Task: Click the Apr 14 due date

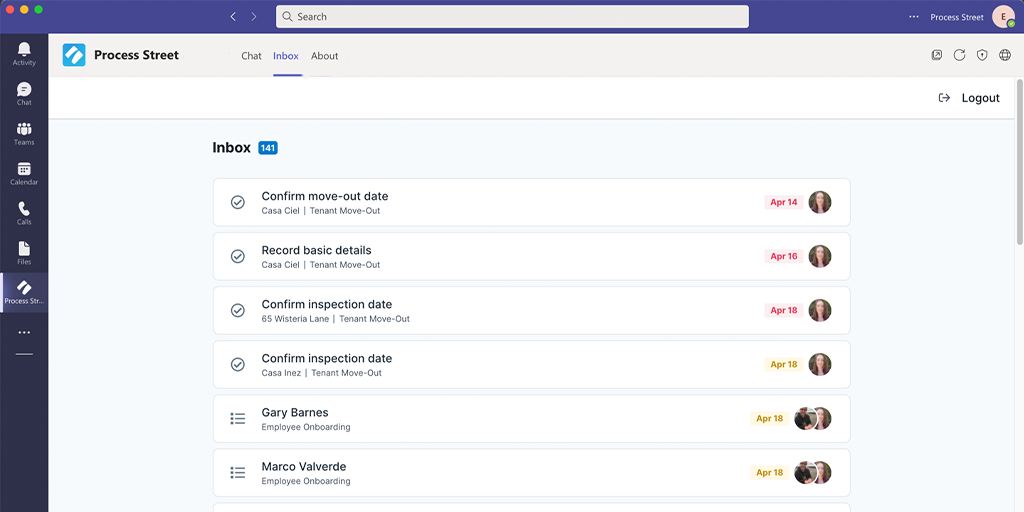Action: pyautogui.click(x=784, y=202)
